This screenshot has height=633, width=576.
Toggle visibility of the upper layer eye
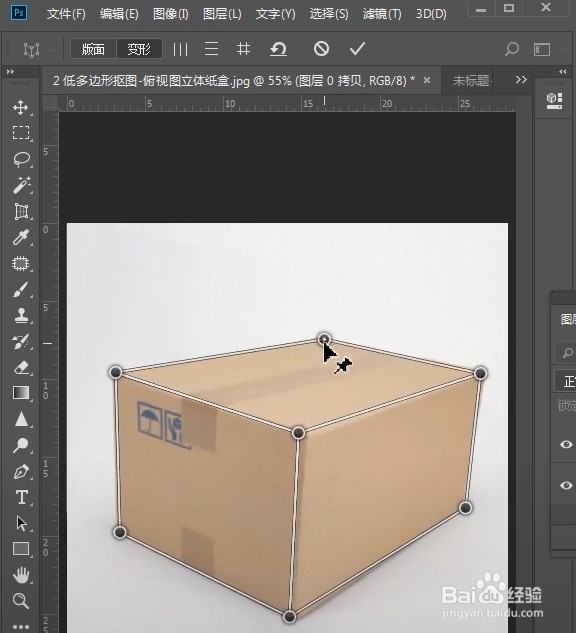pos(566,444)
